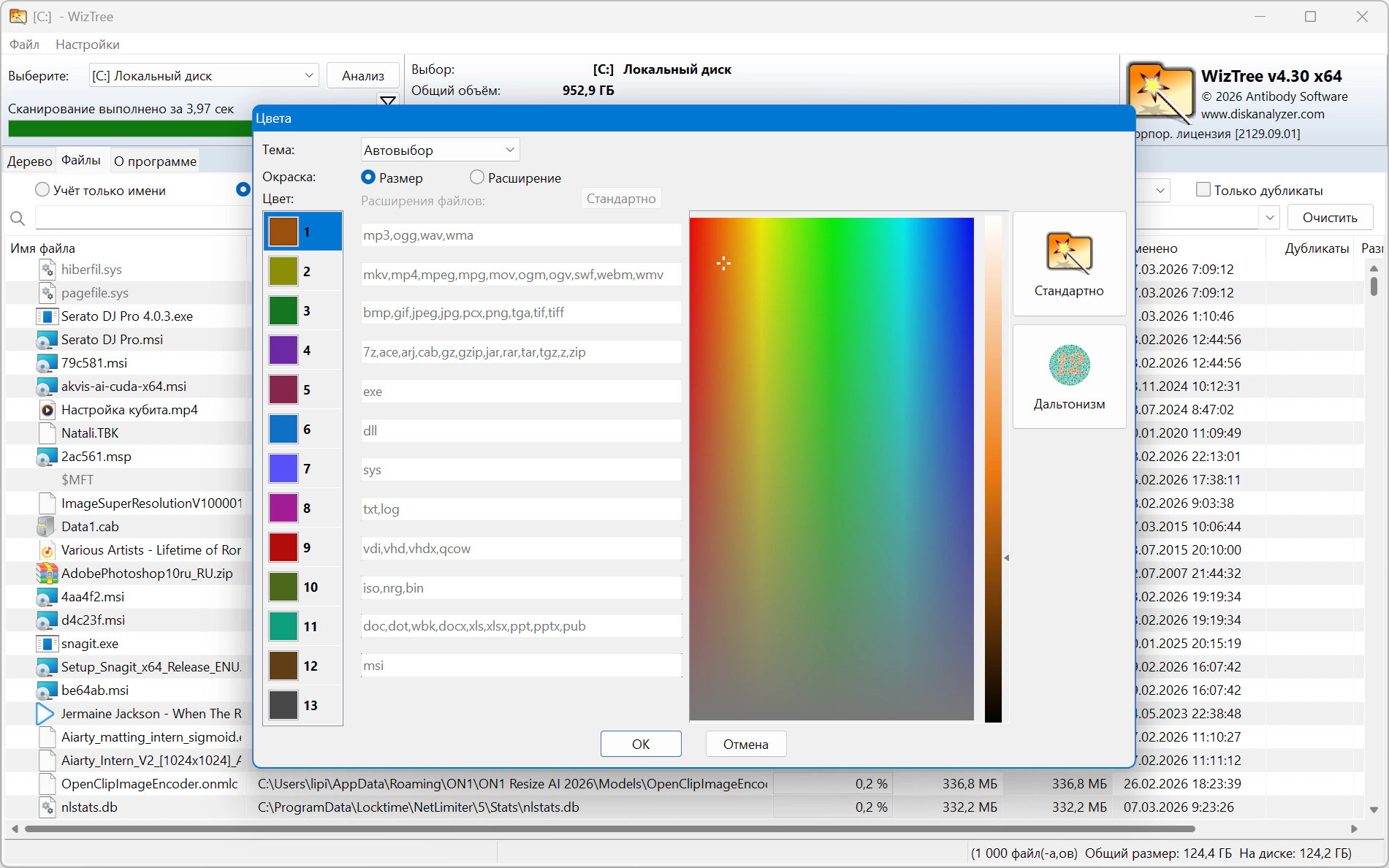The height and width of the screenshot is (868, 1389).
Task: Switch to the Дерево tab
Action: tap(30, 161)
